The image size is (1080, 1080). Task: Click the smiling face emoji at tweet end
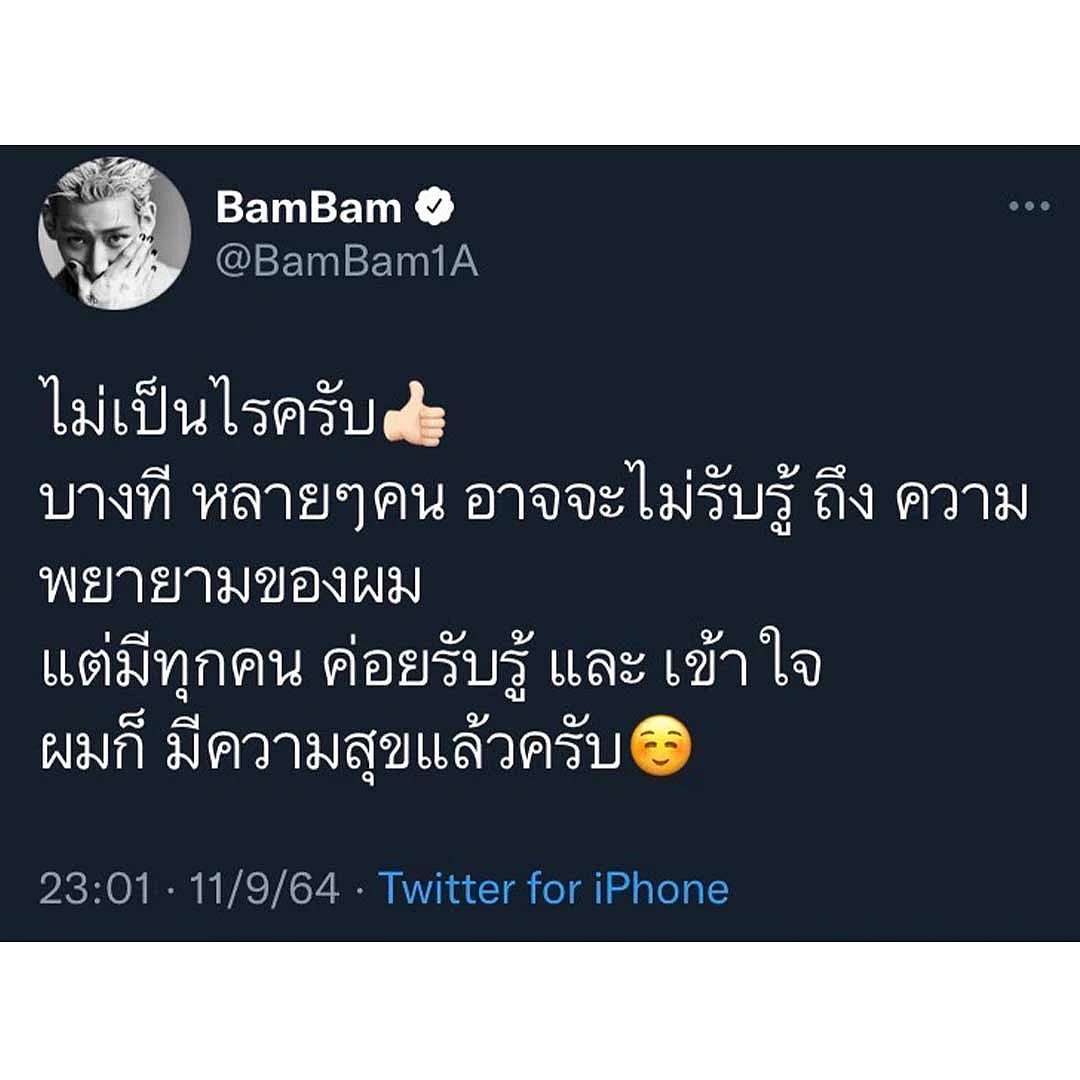point(660,747)
